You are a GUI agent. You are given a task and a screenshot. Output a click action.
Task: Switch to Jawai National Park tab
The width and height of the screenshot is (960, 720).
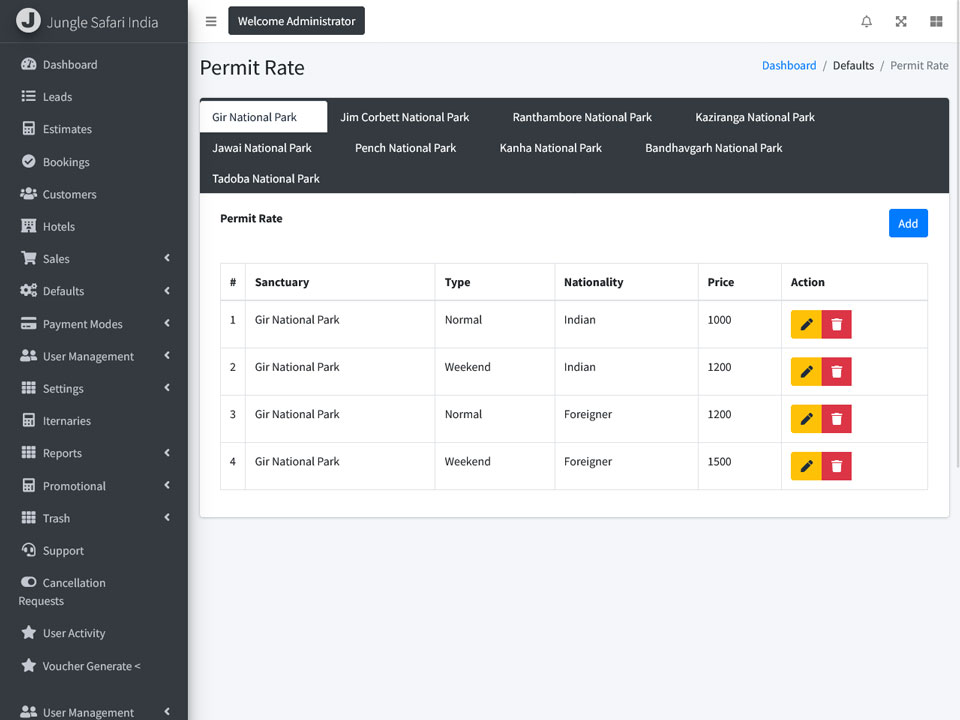[262, 148]
